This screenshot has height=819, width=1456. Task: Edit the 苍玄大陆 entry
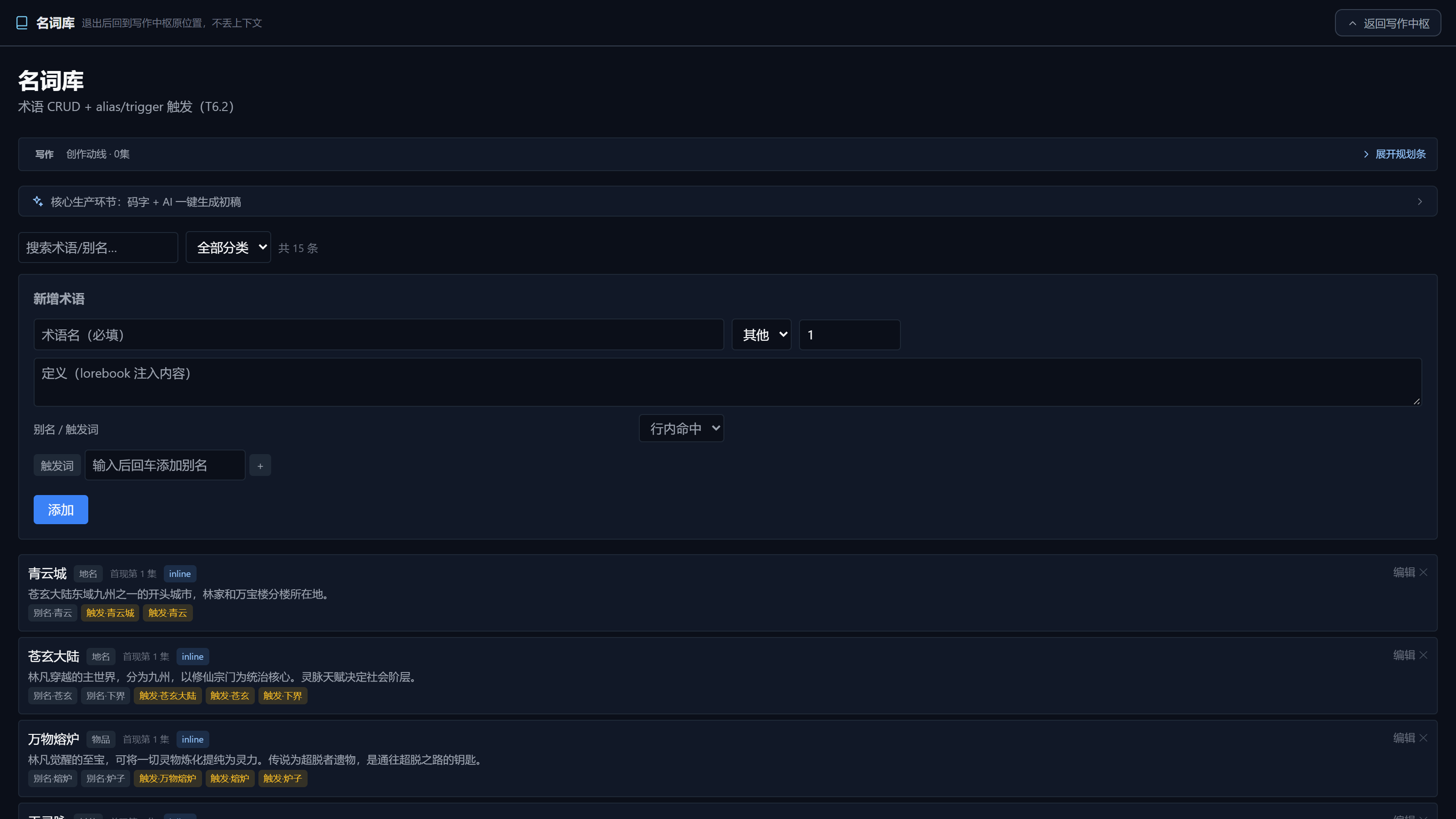(1403, 655)
